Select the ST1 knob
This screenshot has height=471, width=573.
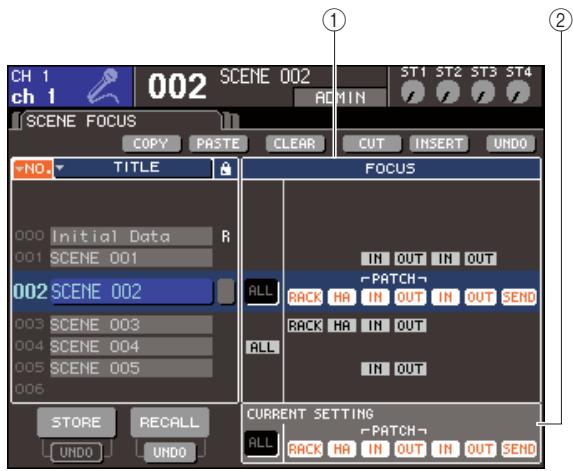(413, 91)
